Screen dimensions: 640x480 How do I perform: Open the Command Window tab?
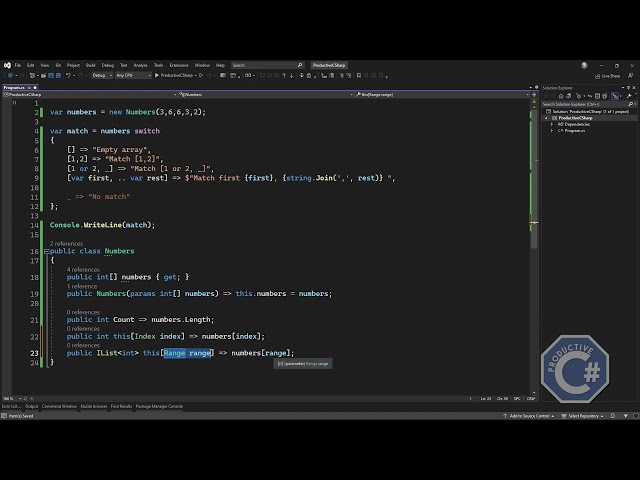[59, 407]
